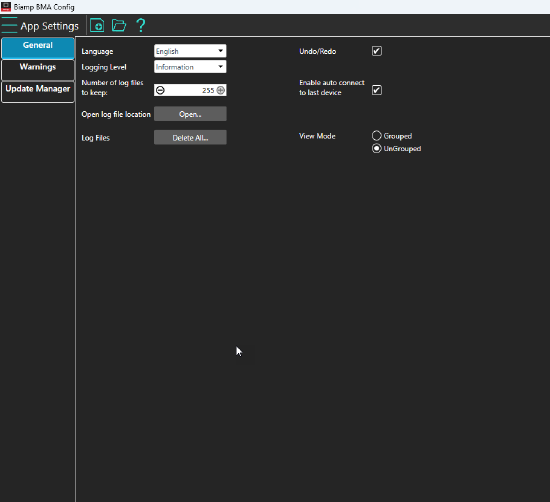The height and width of the screenshot is (502, 550).
Task: Click the open folder icon
Action: (119, 25)
